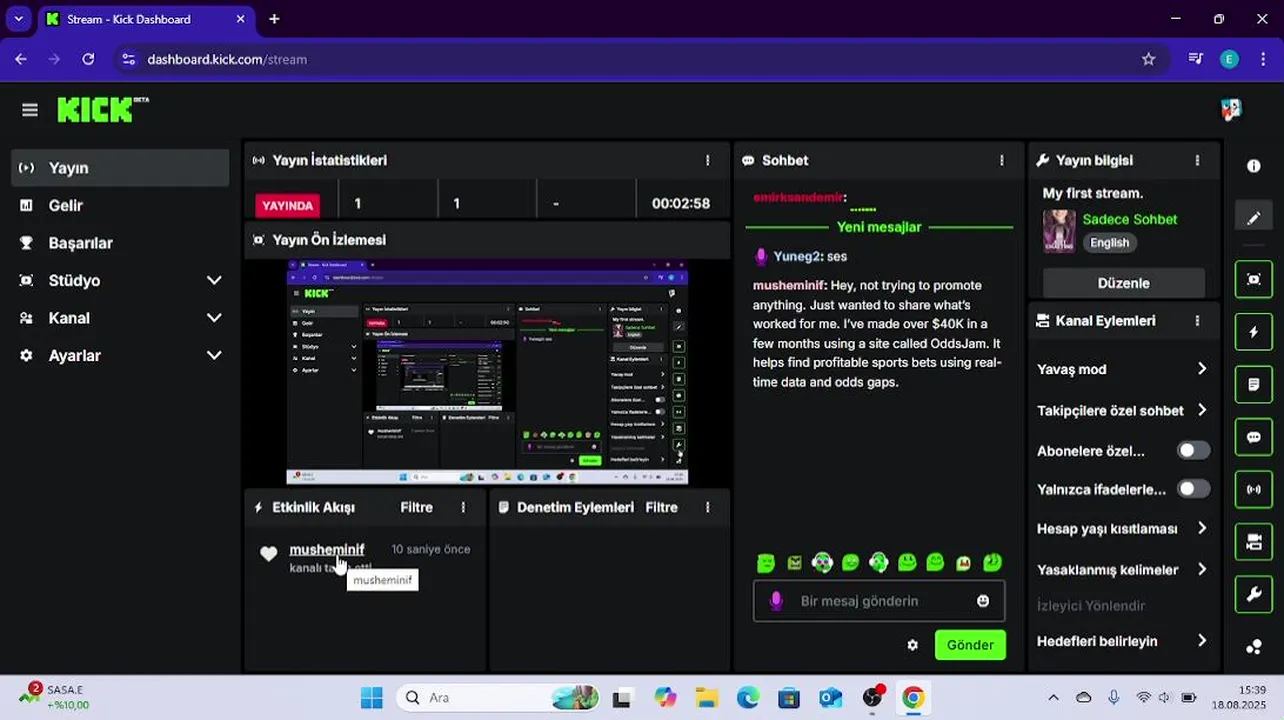1284x720 pixels.
Task: Open Yavaş mod options
Action: coord(1124,369)
